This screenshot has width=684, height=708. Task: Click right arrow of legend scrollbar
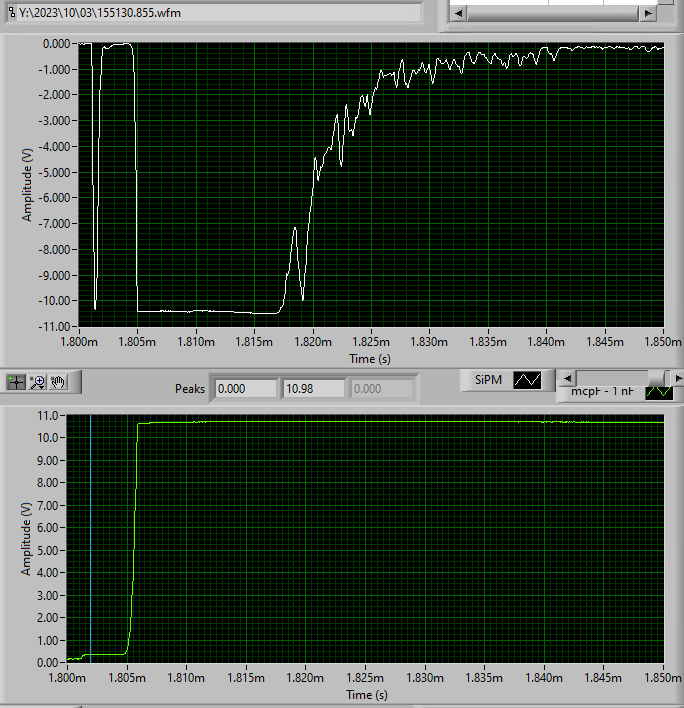(677, 378)
